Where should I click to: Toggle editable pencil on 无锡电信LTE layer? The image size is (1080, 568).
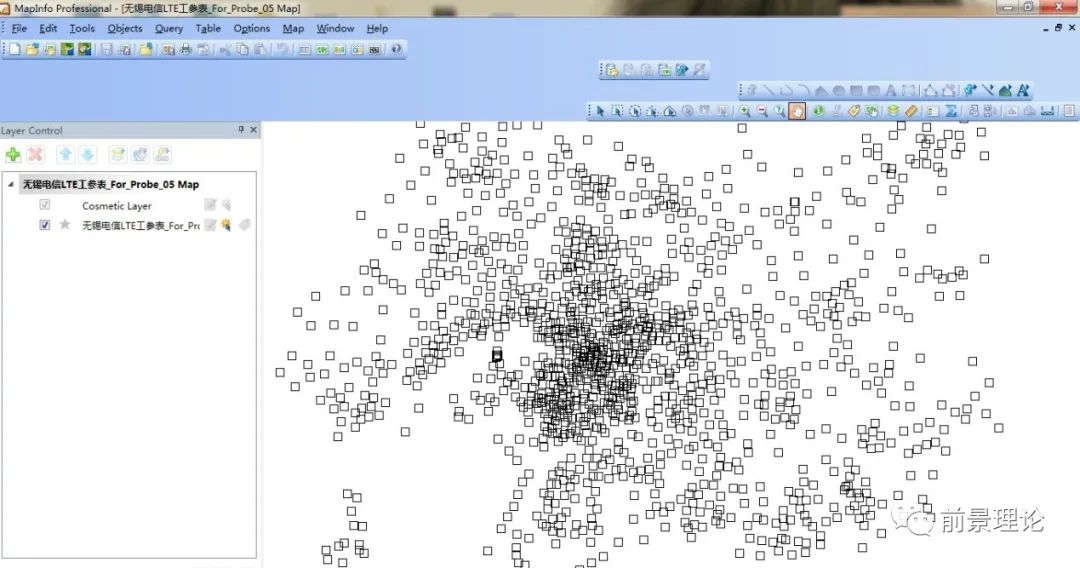[x=210, y=224]
